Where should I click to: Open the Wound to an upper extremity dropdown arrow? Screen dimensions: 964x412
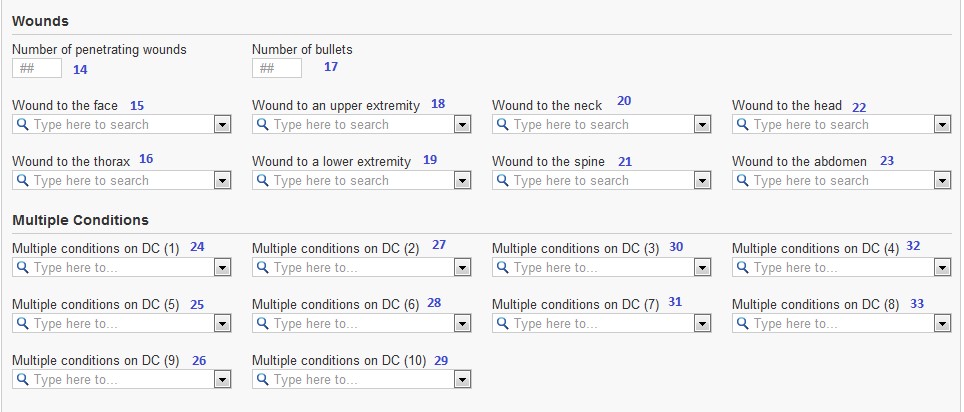tap(462, 125)
